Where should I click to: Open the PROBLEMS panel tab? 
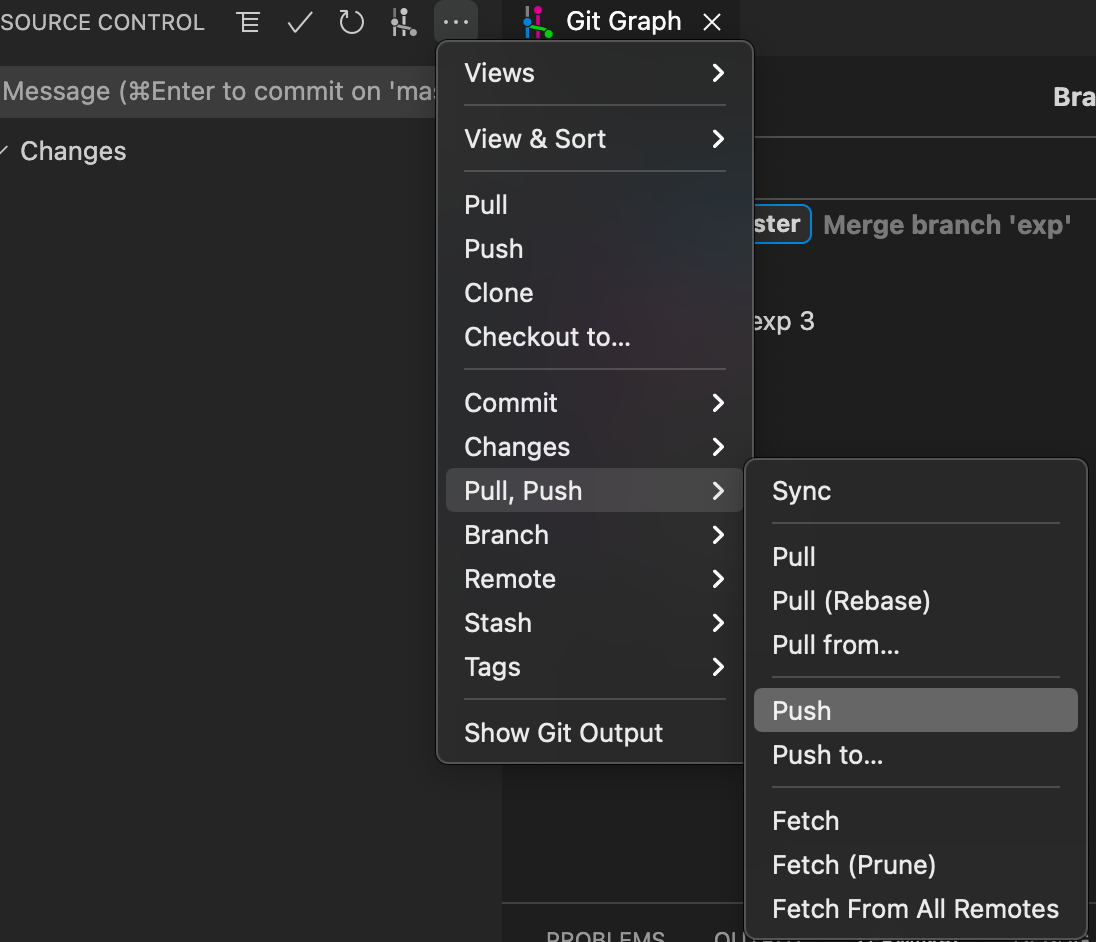(x=605, y=935)
